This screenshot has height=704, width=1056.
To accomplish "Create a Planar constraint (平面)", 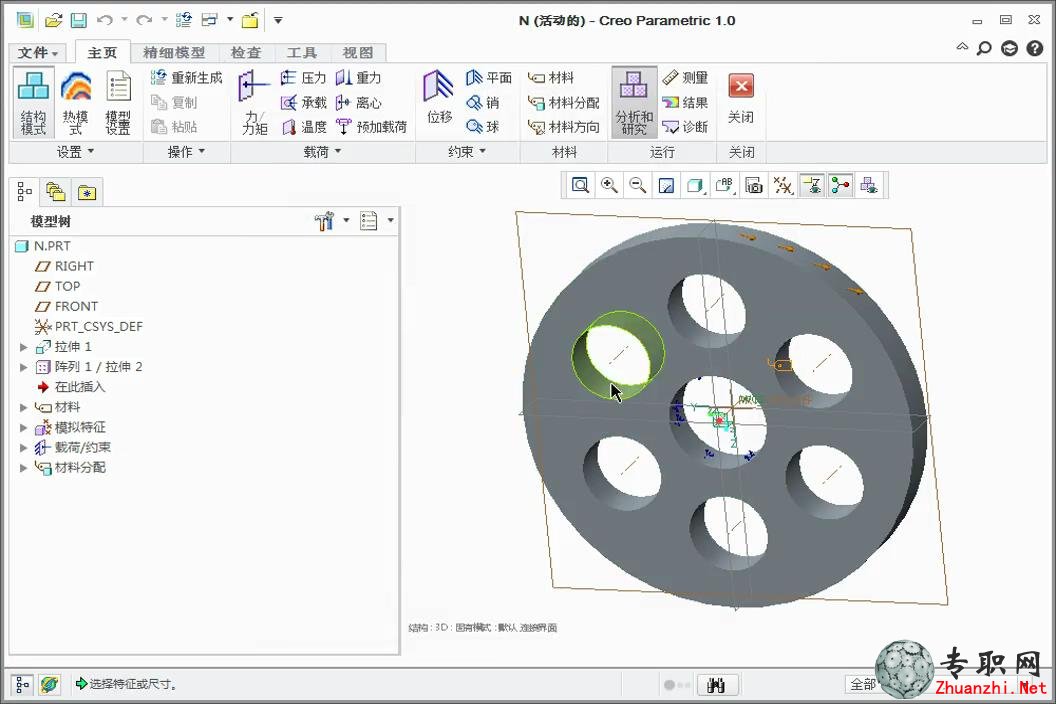I will (x=489, y=78).
